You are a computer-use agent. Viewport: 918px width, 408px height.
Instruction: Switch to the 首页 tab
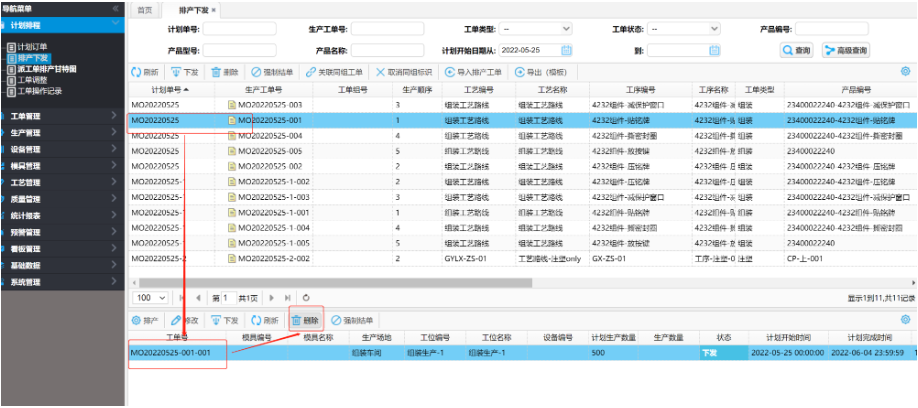pyautogui.click(x=145, y=9)
